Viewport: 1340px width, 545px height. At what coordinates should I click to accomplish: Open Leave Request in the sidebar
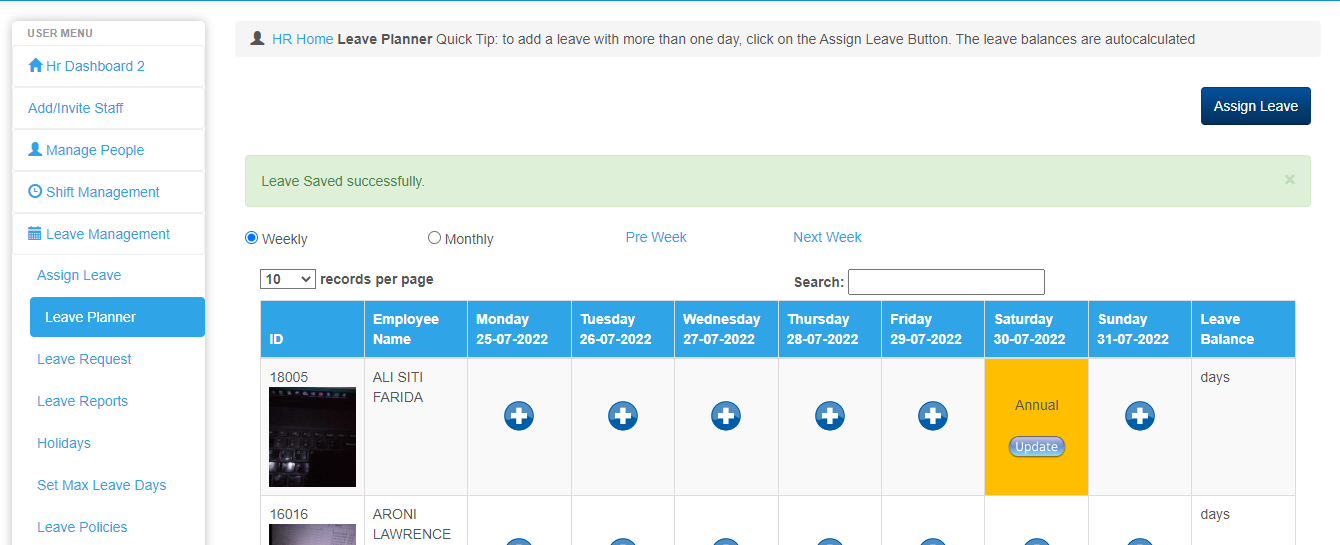[x=84, y=359]
